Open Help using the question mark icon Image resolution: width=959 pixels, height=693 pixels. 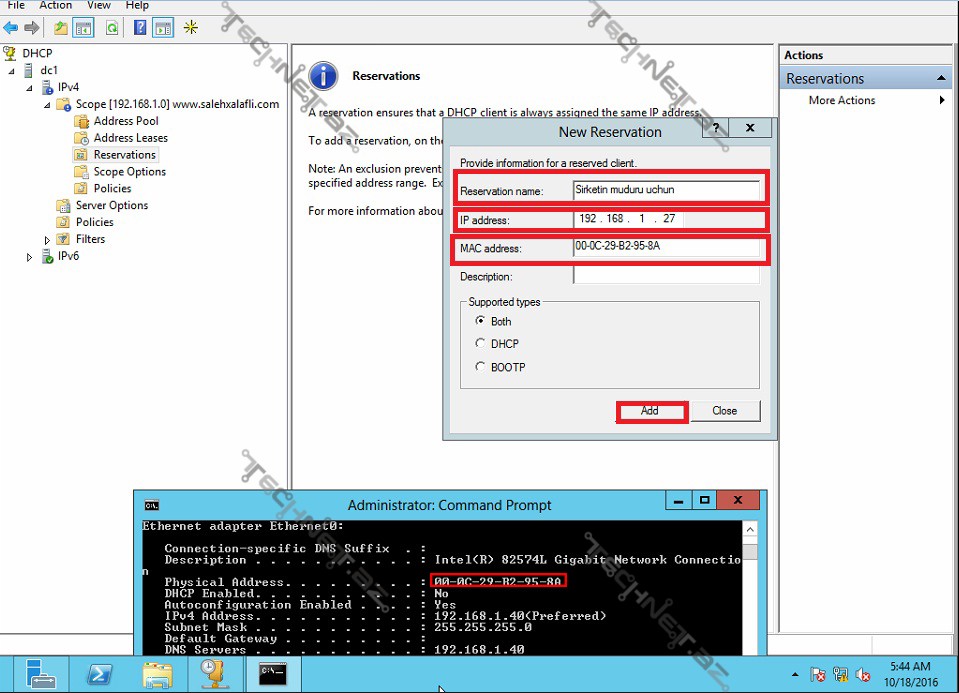click(x=139, y=28)
